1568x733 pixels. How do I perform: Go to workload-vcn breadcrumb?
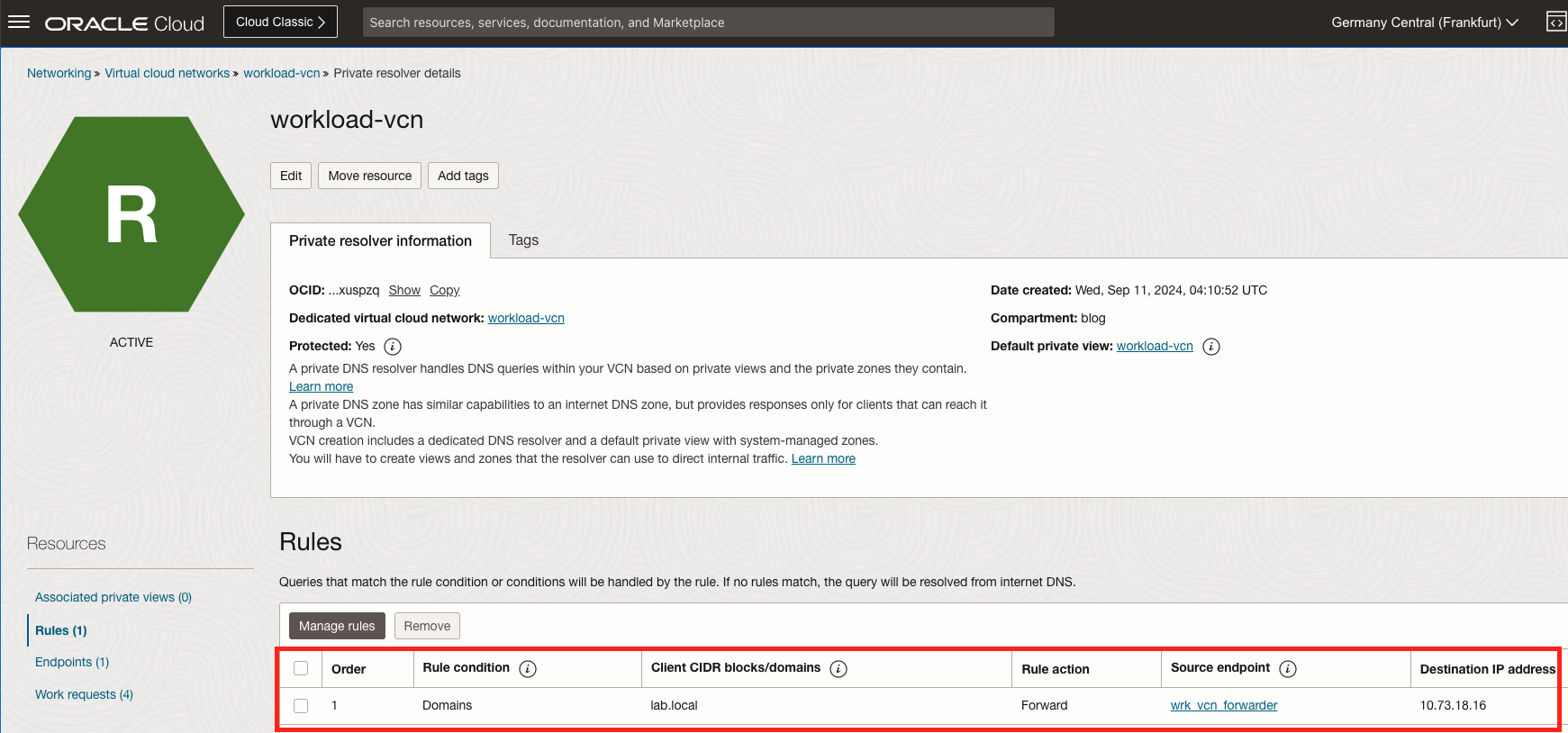(282, 73)
